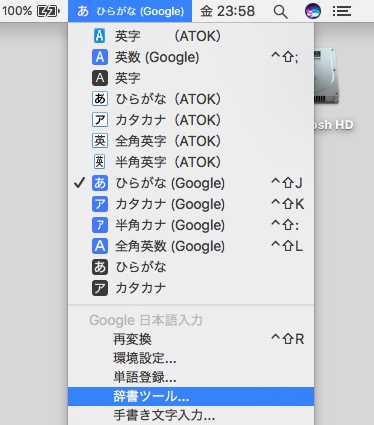The image size is (374, 425).
Task: Open the highlighted 辞書ツール... item
Action: pos(191,396)
